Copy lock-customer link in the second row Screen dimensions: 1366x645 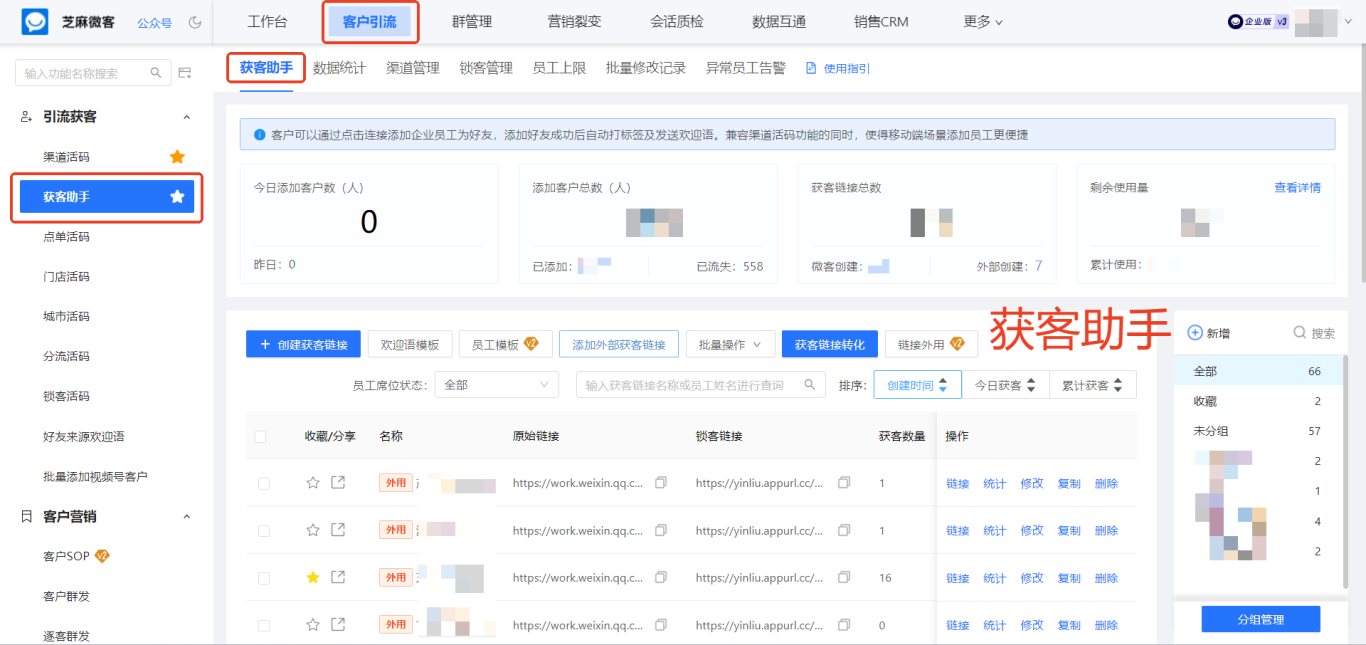click(x=844, y=530)
